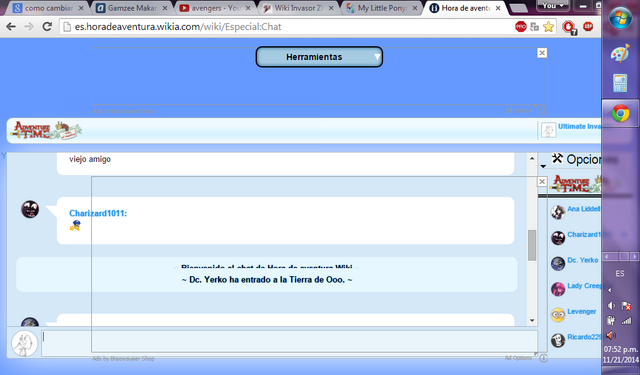The width and height of the screenshot is (640, 375).
Task: Close the overlay ad over the chat
Action: coord(542,181)
